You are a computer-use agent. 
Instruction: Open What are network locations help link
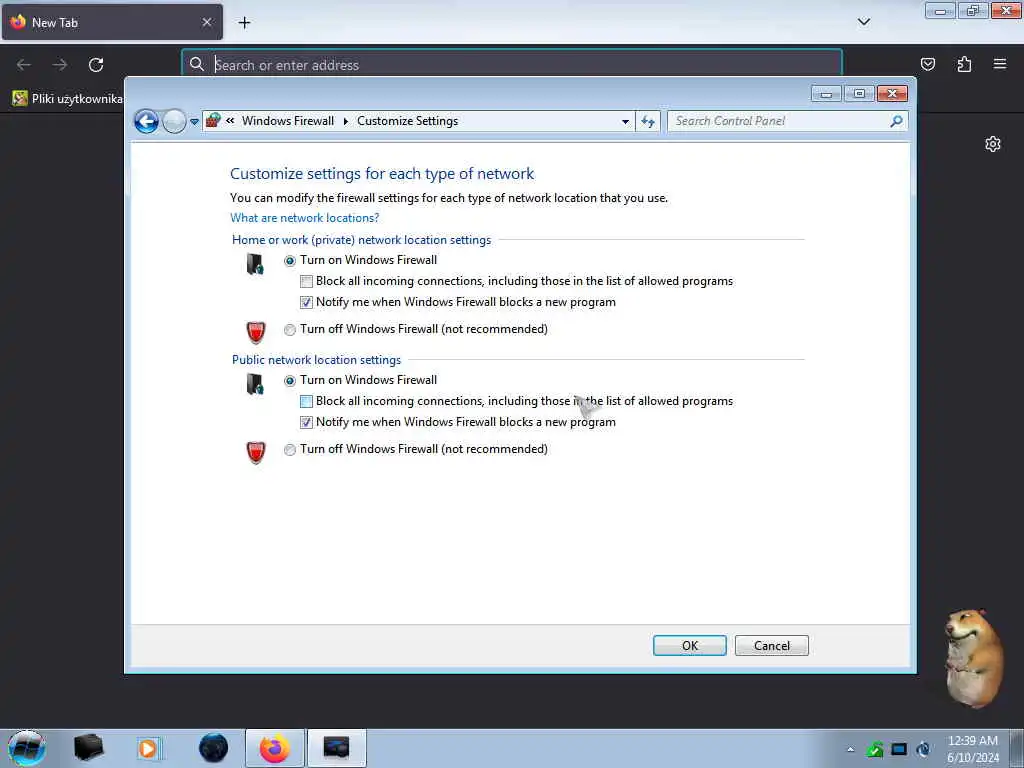coord(304,218)
